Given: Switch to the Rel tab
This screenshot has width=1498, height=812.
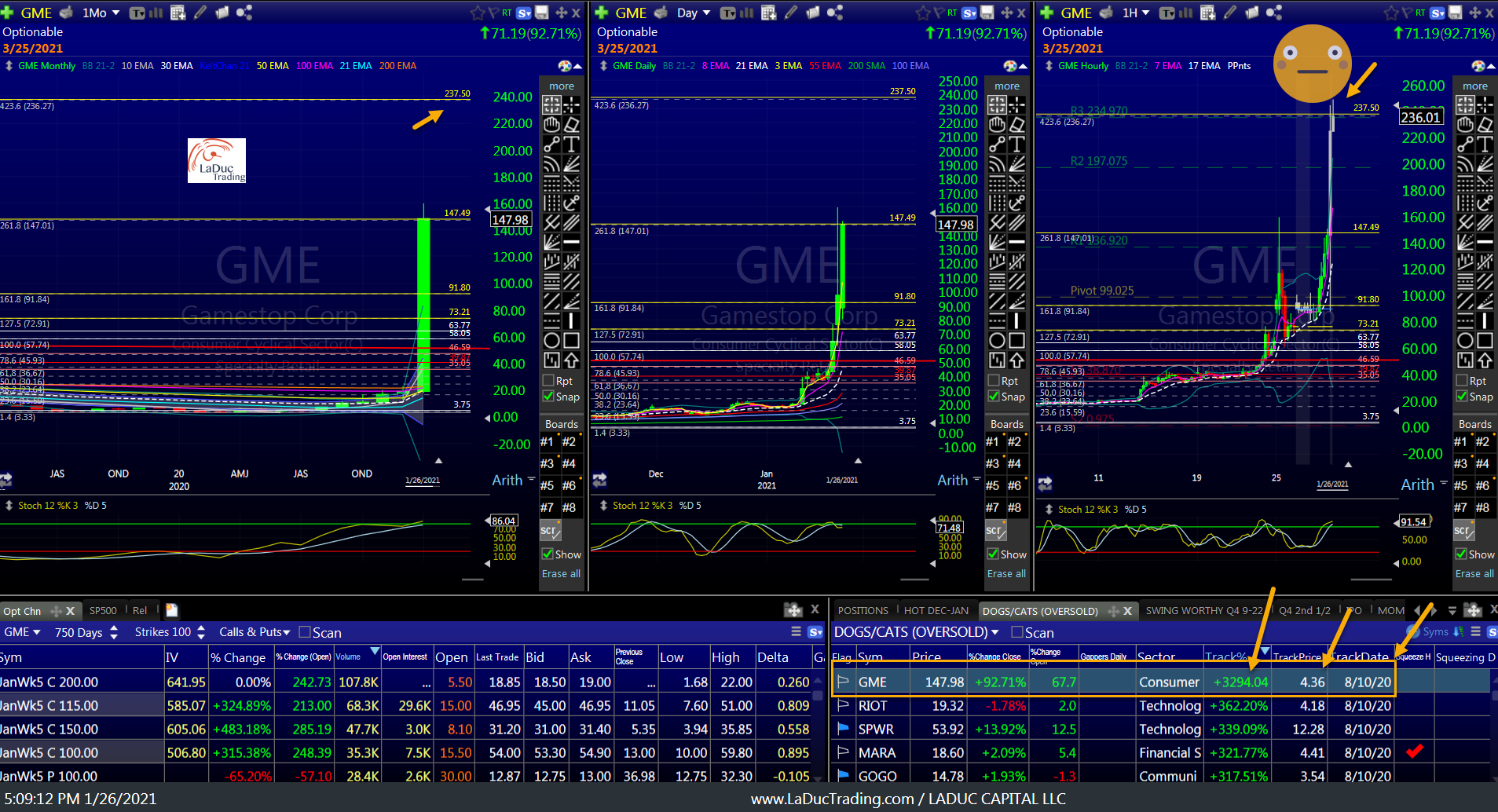Looking at the screenshot, I should pyautogui.click(x=140, y=610).
